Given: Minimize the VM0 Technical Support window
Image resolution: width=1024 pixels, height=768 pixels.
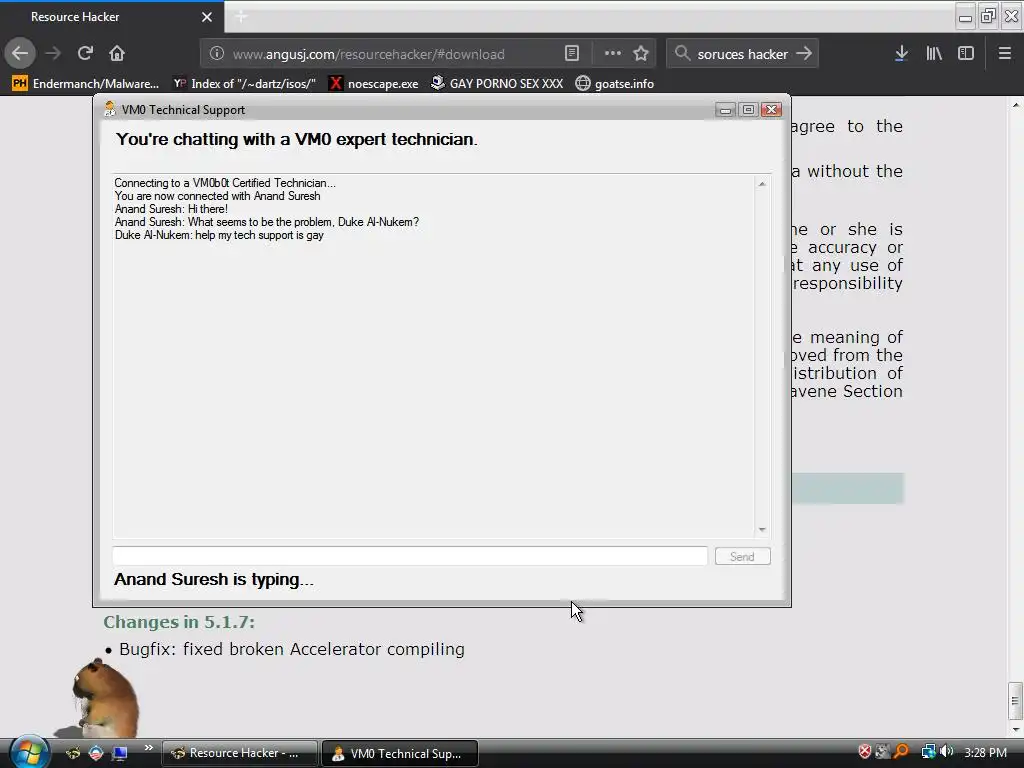Looking at the screenshot, I should [725, 110].
